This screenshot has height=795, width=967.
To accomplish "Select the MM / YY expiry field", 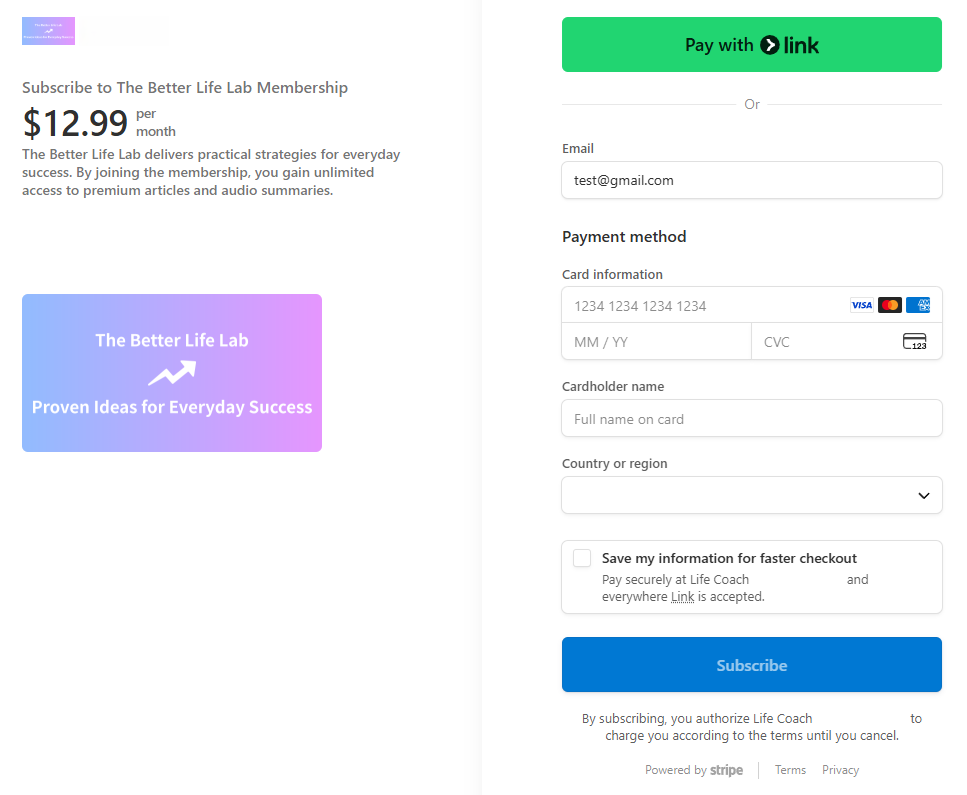I will pyautogui.click(x=656, y=342).
